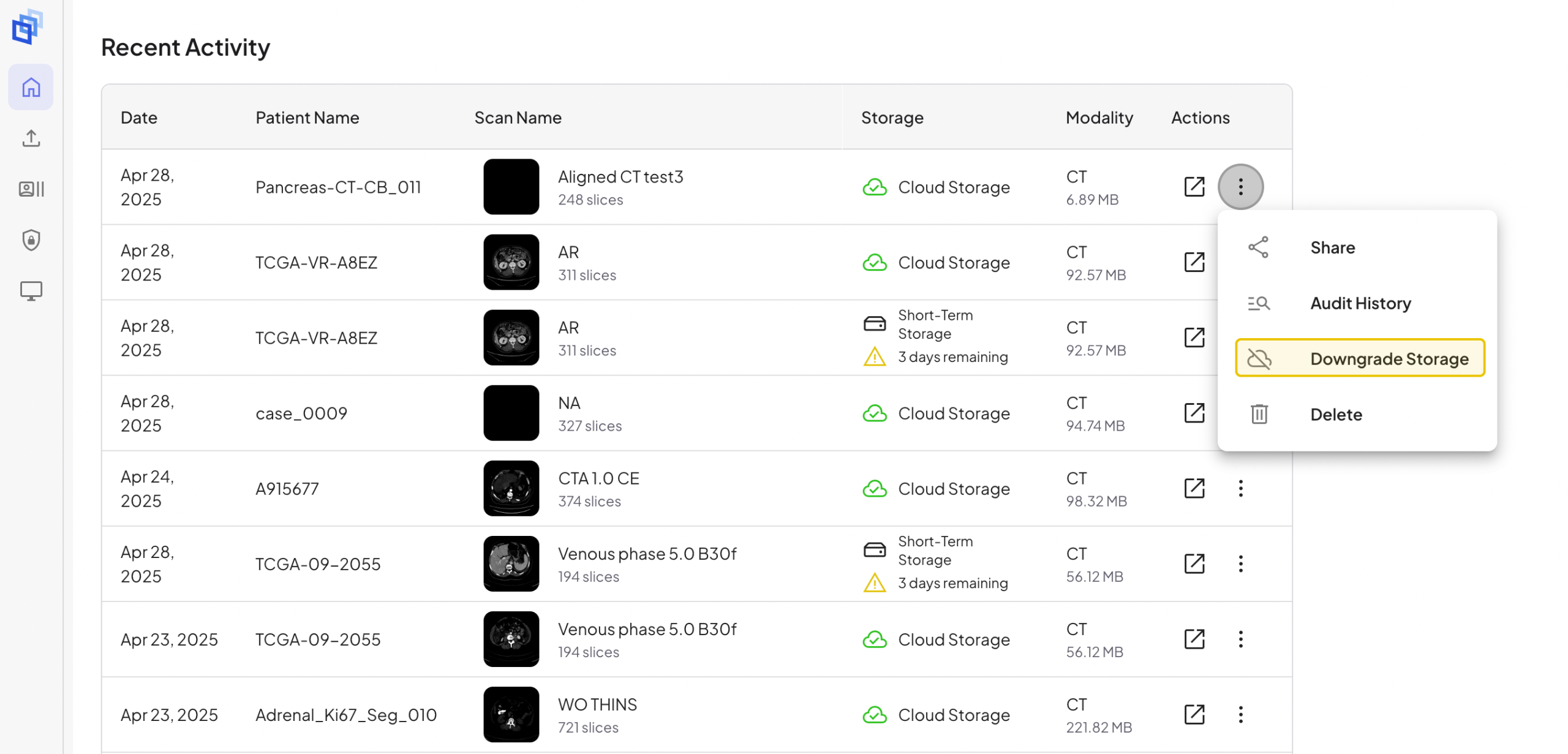Click Cloud Storage icon in A915677 row
1568x754 pixels.
[874, 488]
